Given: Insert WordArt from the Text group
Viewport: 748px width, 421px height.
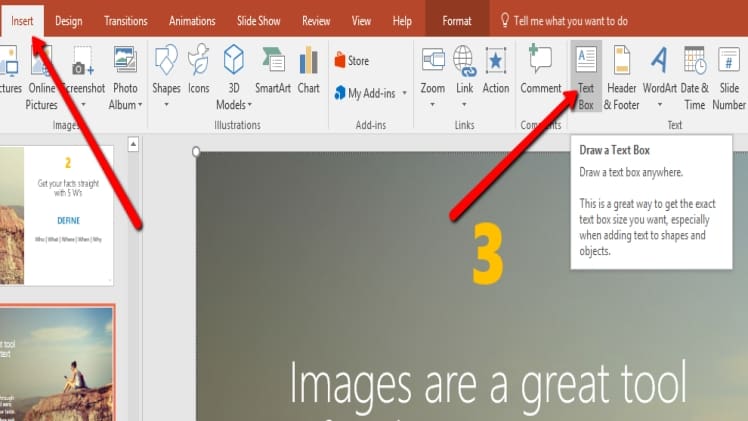Looking at the screenshot, I should coord(659,61).
